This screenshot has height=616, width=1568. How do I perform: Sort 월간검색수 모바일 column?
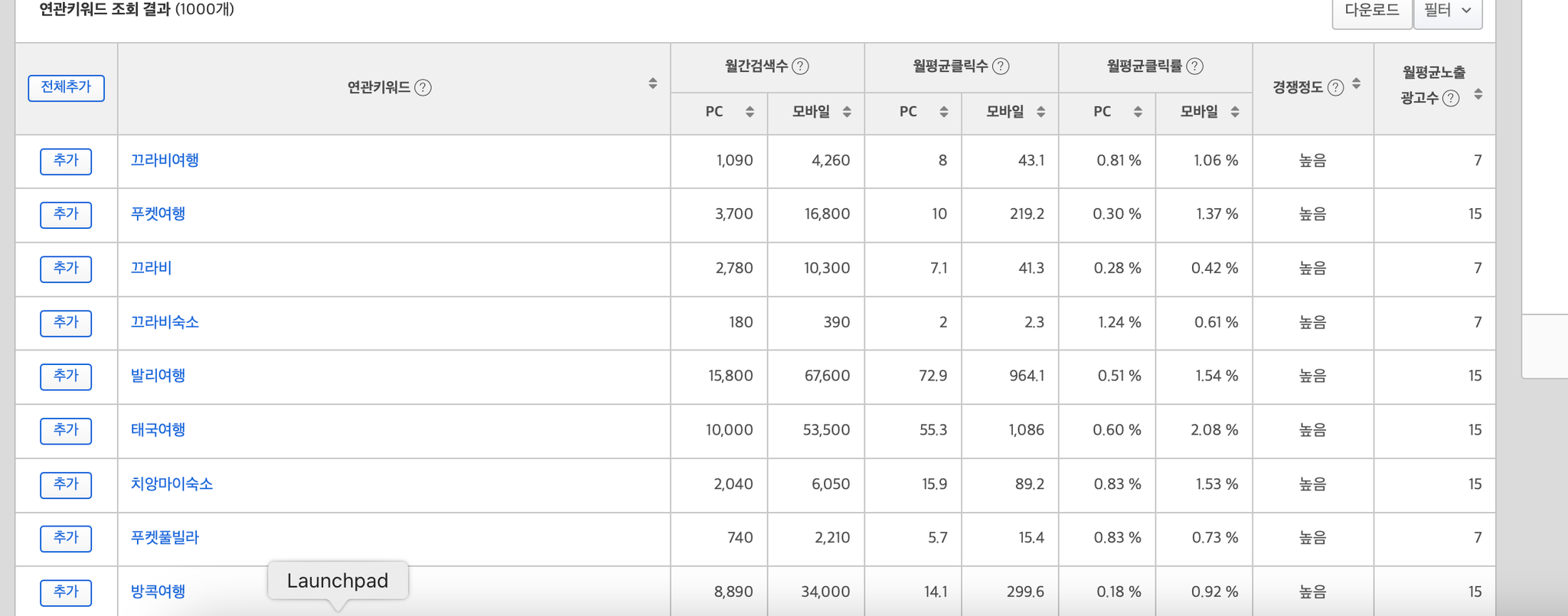click(847, 112)
